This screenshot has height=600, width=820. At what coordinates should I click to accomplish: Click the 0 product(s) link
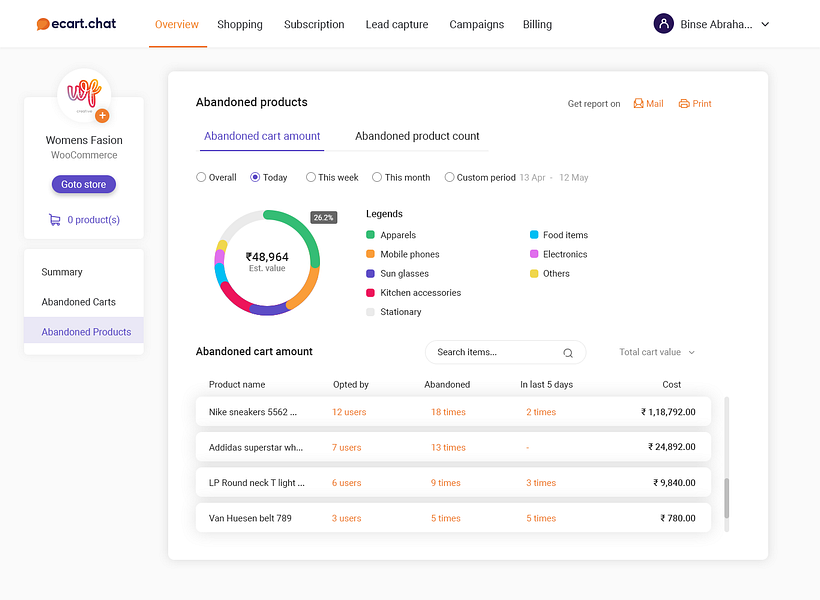coord(94,220)
